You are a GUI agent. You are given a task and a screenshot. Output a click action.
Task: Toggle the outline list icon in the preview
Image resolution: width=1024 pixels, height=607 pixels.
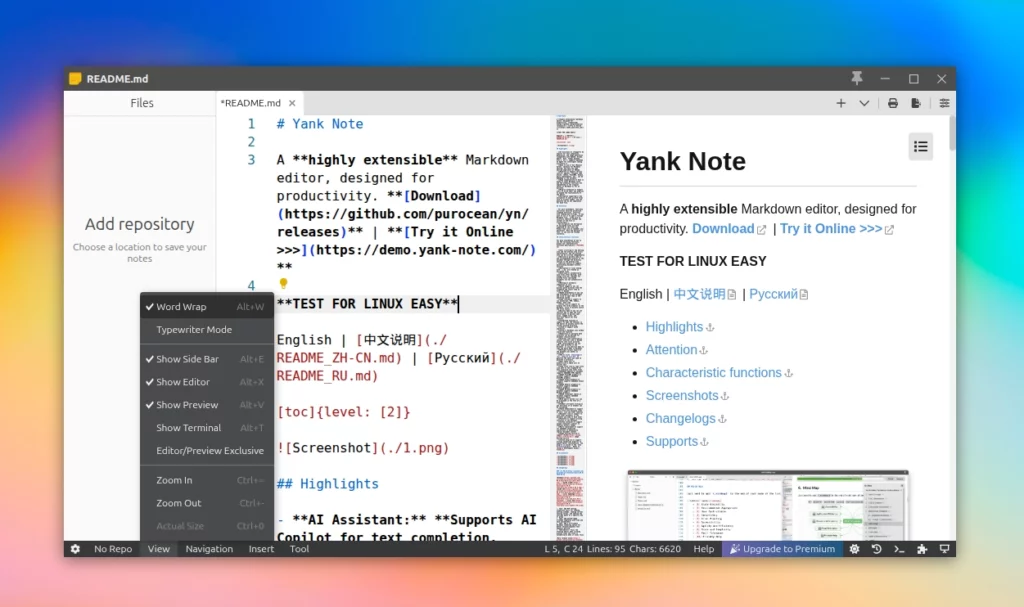[920, 146]
